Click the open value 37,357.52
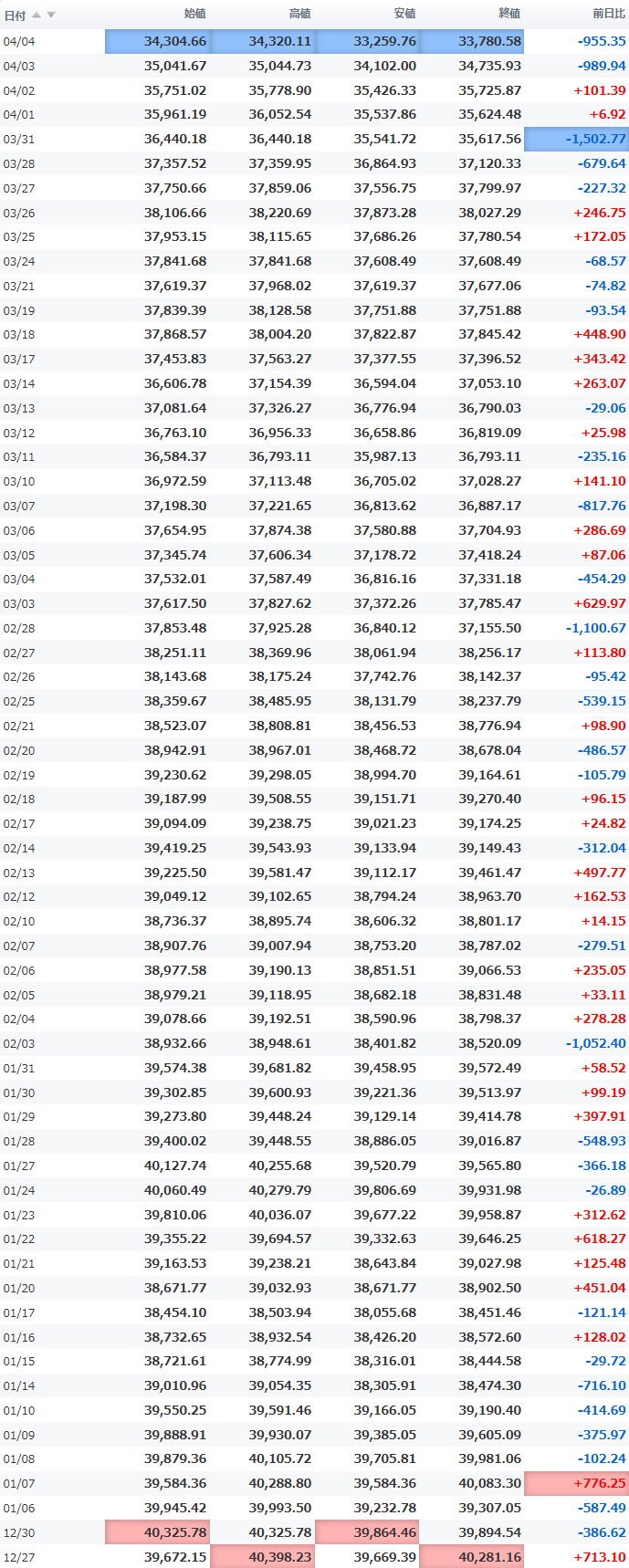The image size is (629, 1568). click(x=175, y=163)
